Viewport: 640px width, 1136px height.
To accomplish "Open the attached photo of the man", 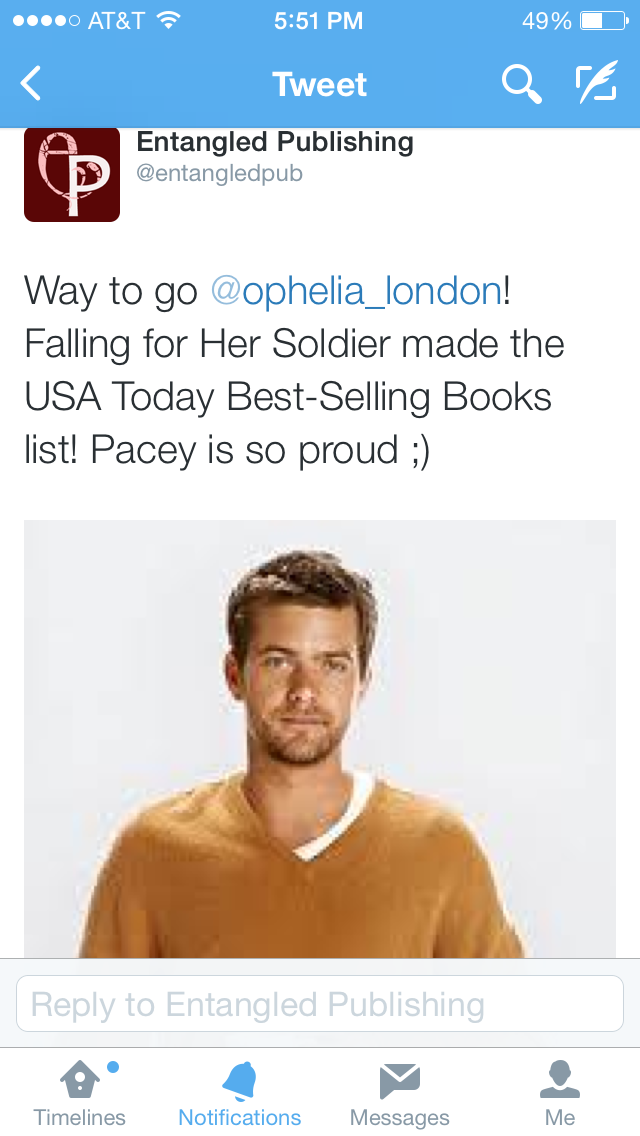I will click(320, 740).
